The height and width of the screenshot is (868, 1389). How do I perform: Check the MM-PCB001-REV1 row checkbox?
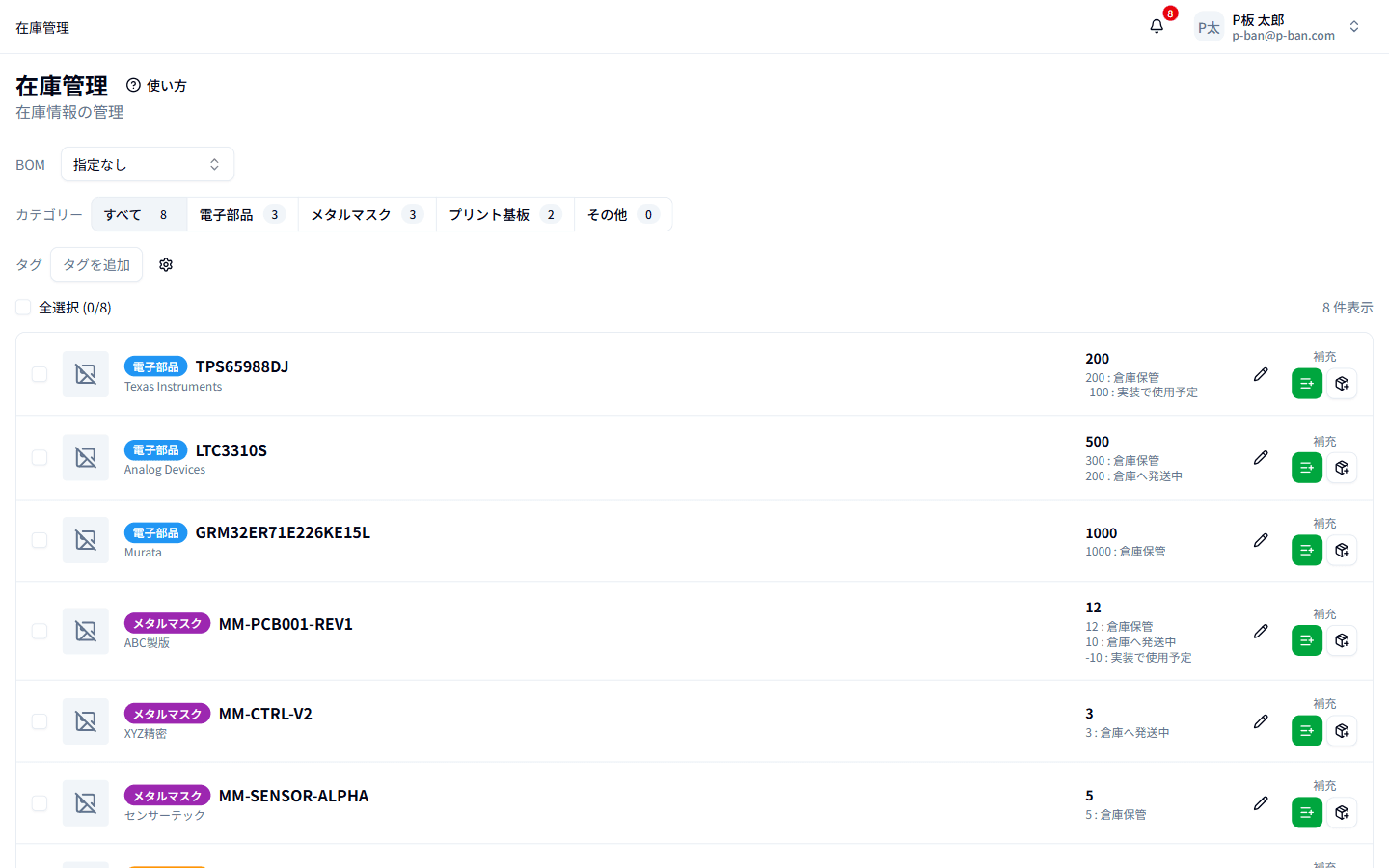click(x=40, y=631)
